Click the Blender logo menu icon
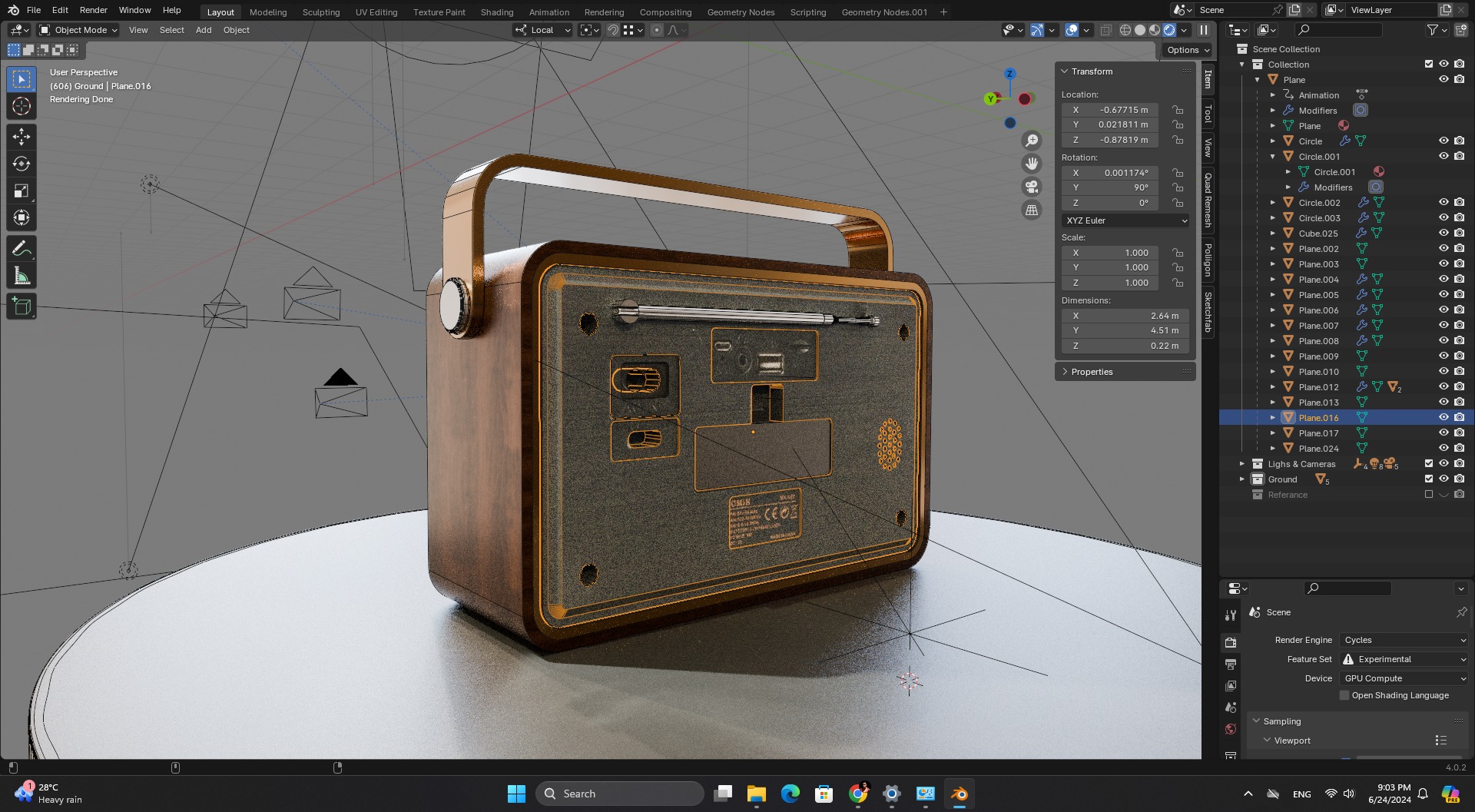 [x=13, y=10]
